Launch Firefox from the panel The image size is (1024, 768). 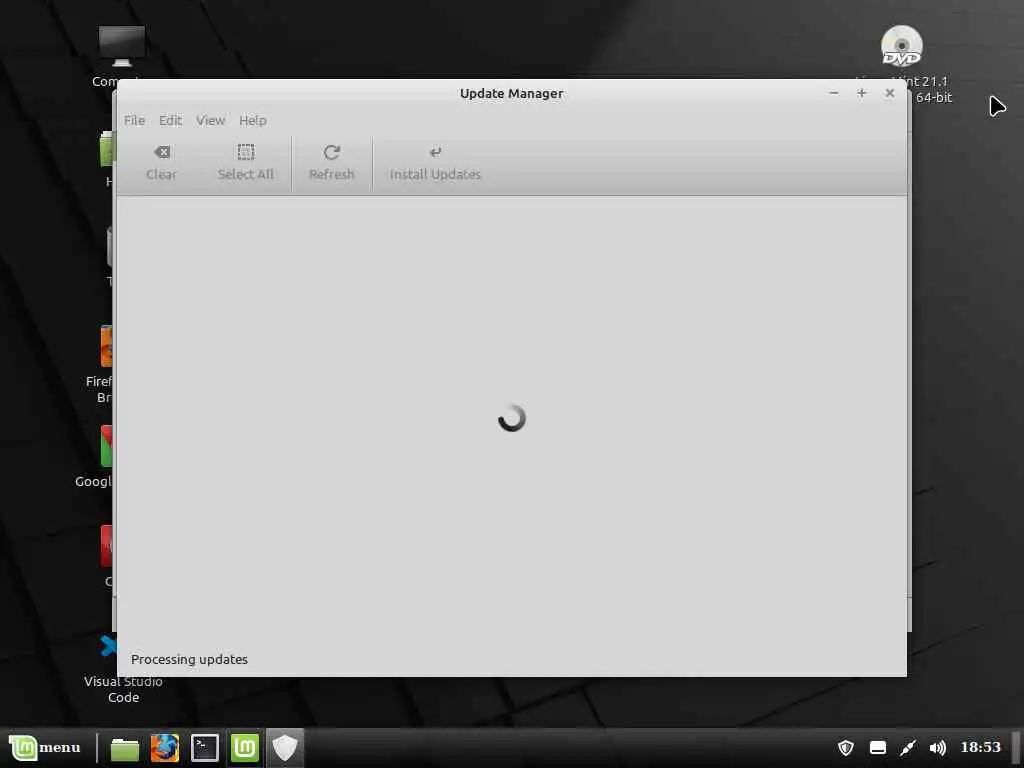click(x=165, y=748)
